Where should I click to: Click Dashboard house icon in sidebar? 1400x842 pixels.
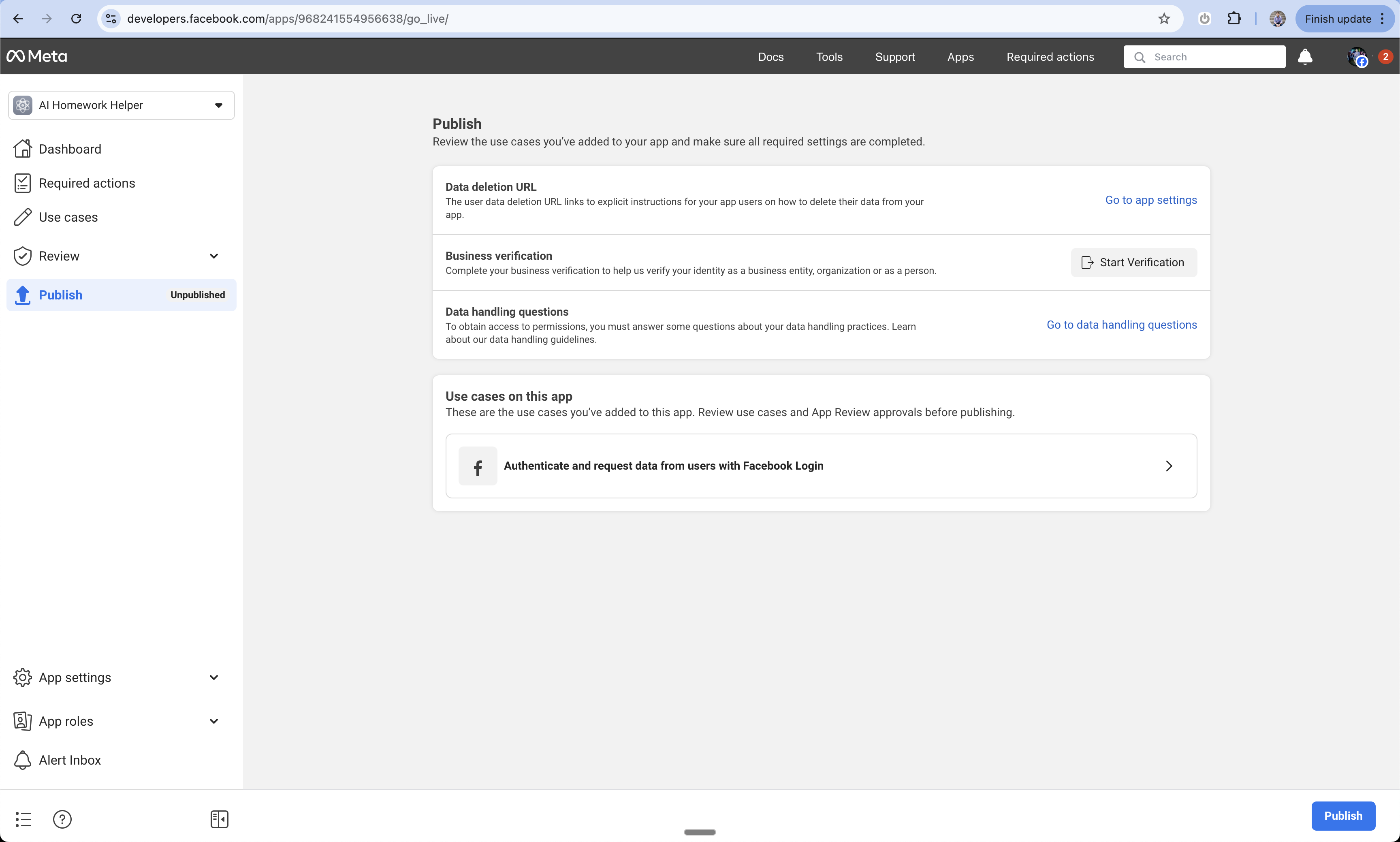coord(23,149)
